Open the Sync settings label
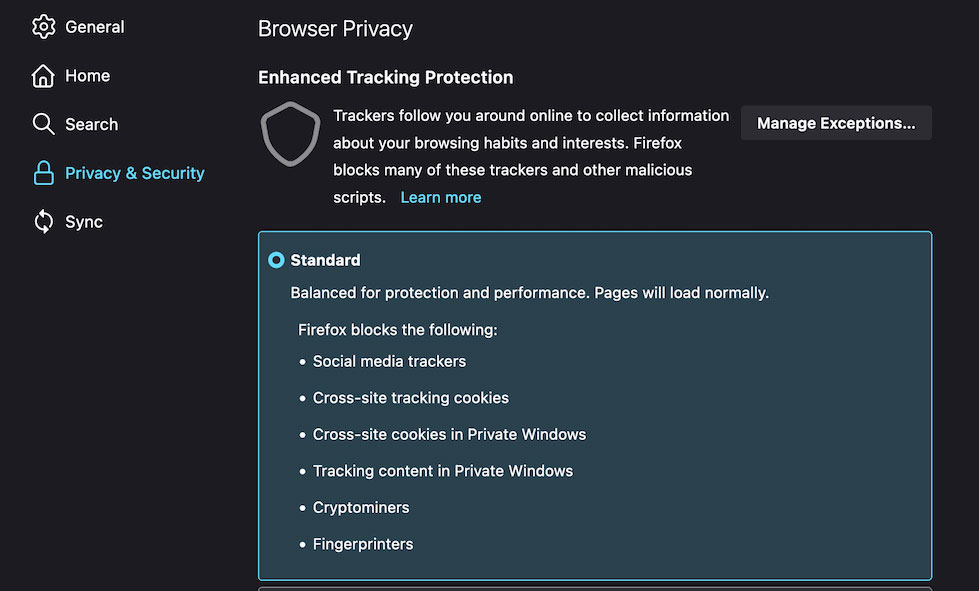This screenshot has height=591, width=979. tap(84, 222)
